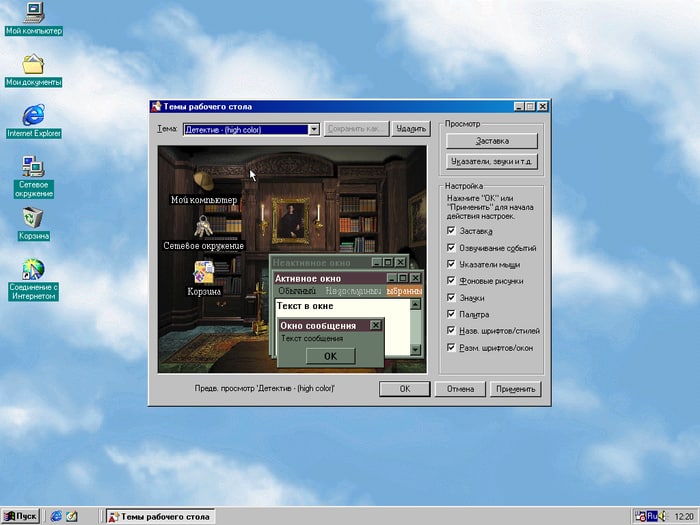Close the Окно сообщения preview box
700x525 pixels.
pyautogui.click(x=376, y=325)
